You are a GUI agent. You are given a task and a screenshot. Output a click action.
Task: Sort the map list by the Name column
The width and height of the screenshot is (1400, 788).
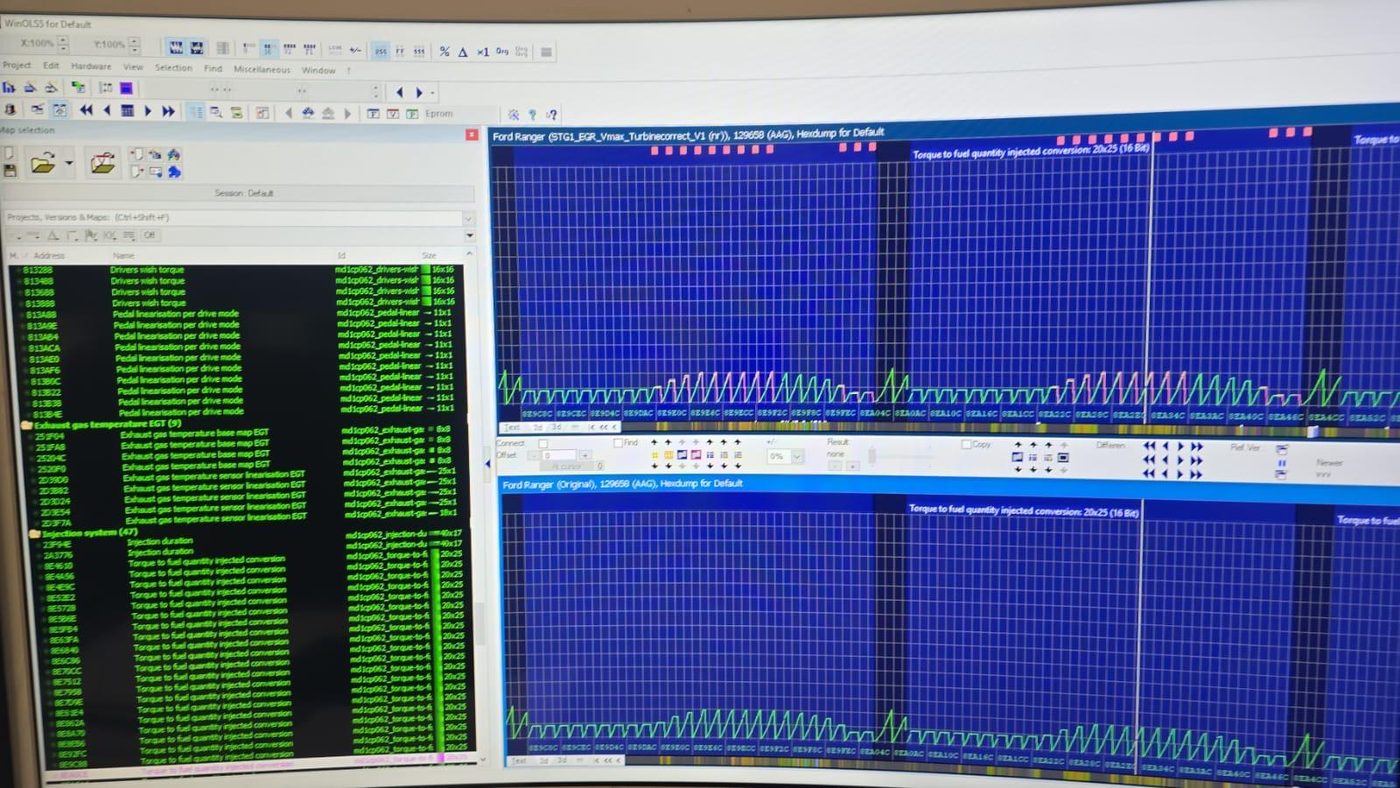click(x=125, y=257)
